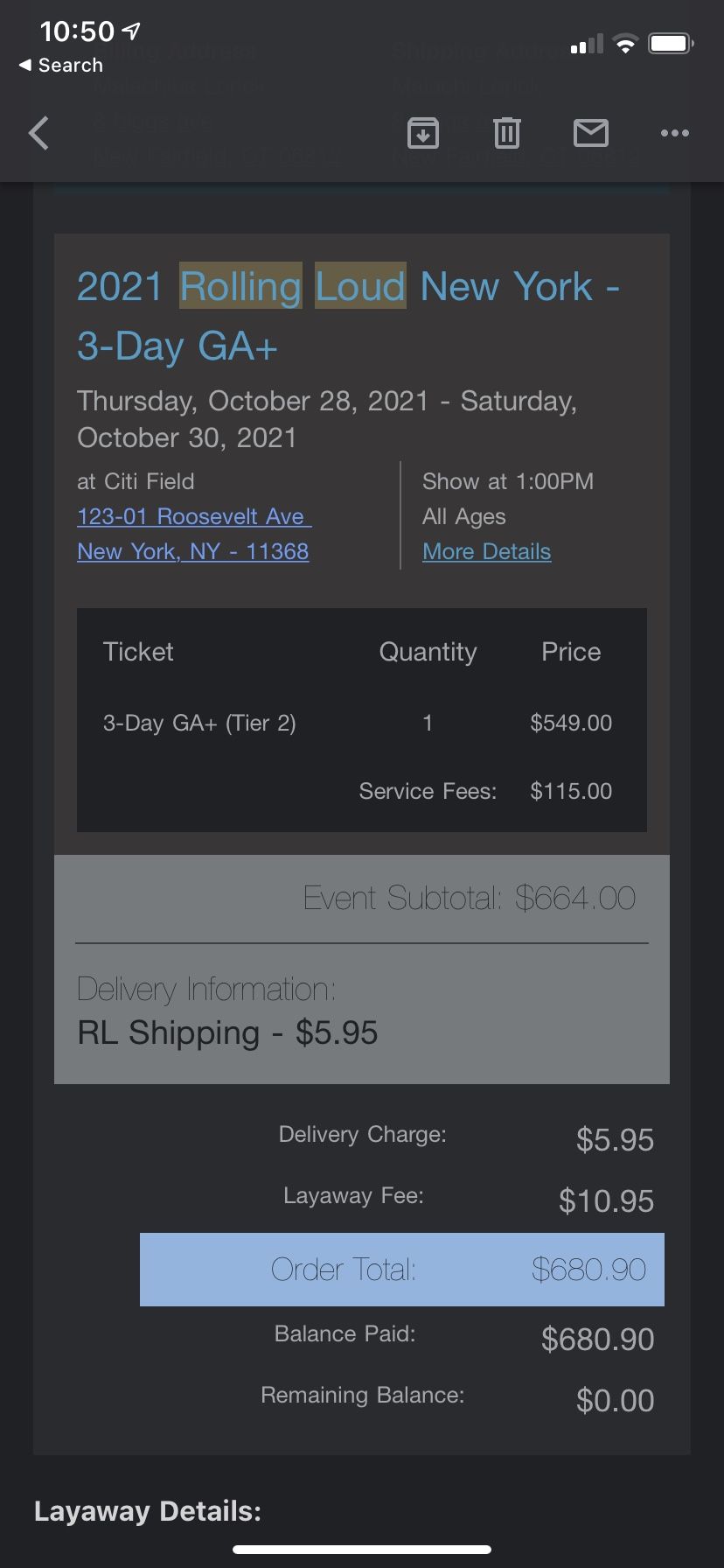Tap the cellular signal bars icon
Screen dimensions: 724x1568
(x=587, y=44)
